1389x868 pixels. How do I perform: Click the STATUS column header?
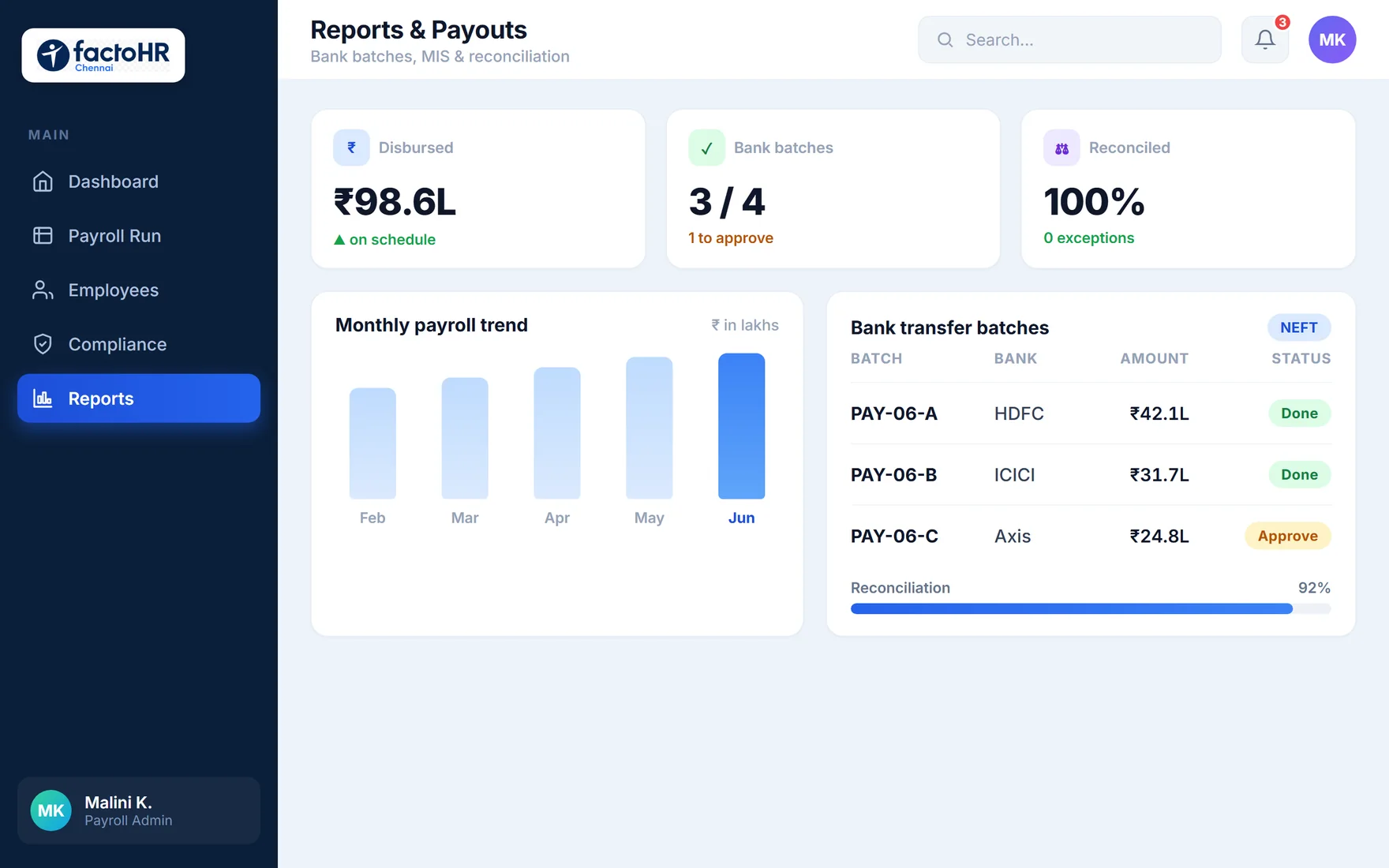1301,358
